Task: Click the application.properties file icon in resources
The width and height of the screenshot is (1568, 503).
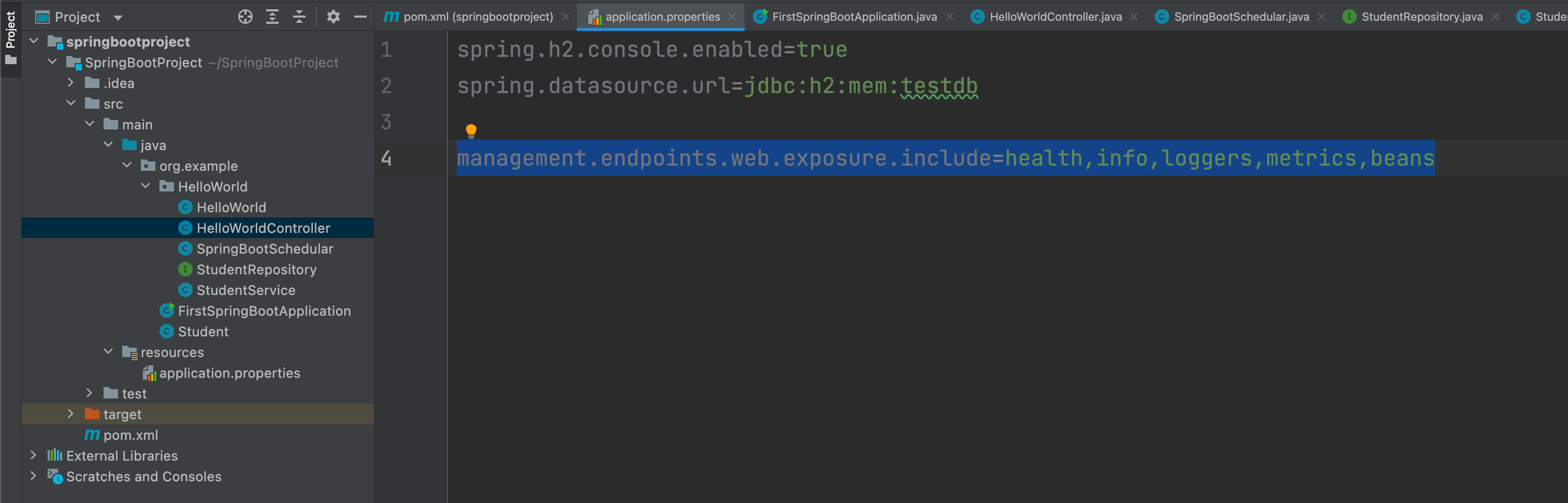Action: click(150, 373)
